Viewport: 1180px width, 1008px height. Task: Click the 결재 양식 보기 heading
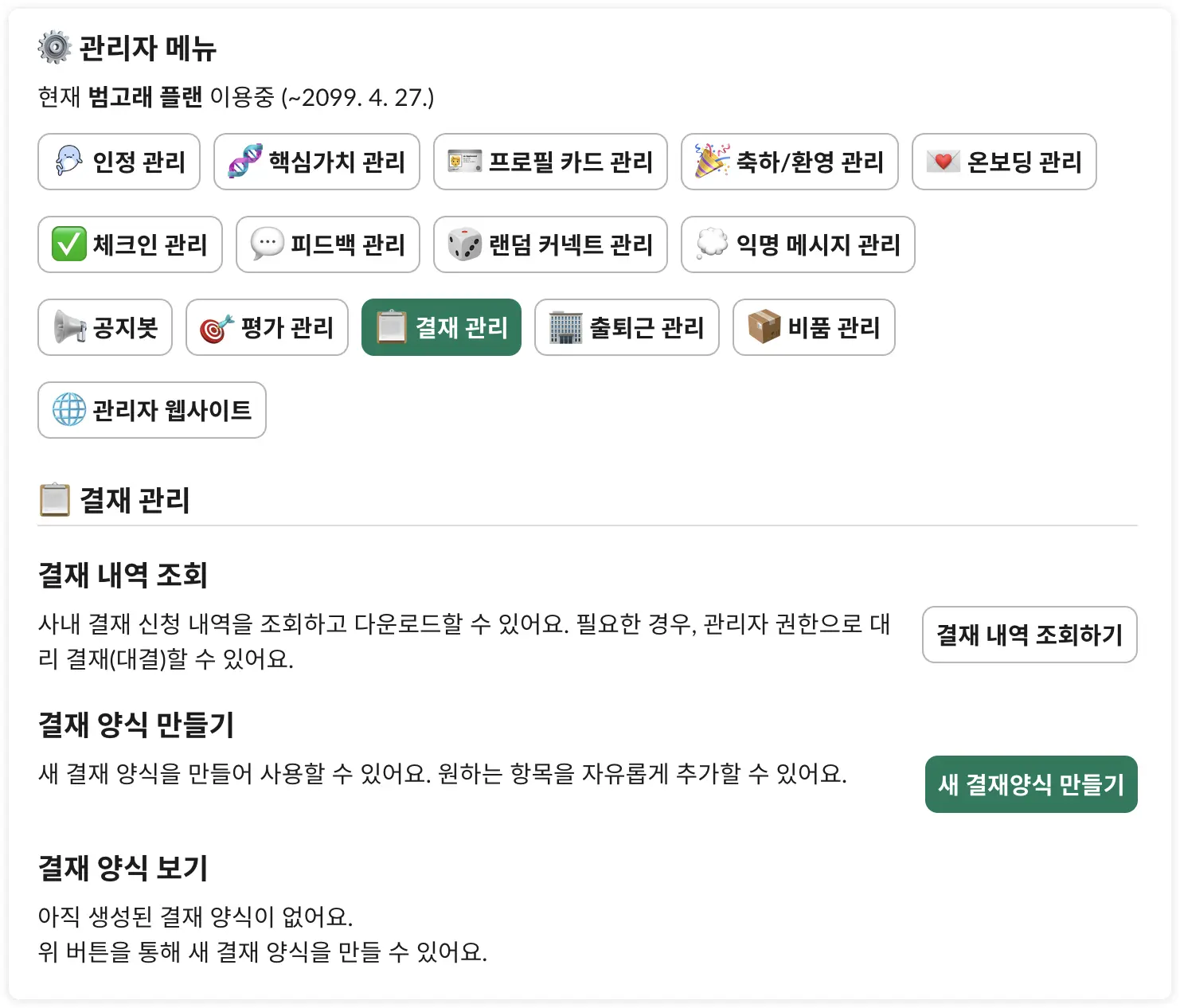pos(123,868)
